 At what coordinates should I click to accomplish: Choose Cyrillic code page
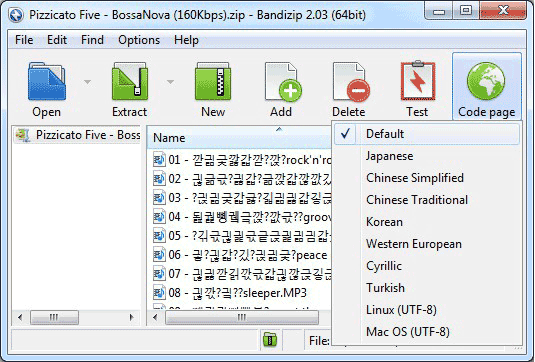pyautogui.click(x=426, y=266)
